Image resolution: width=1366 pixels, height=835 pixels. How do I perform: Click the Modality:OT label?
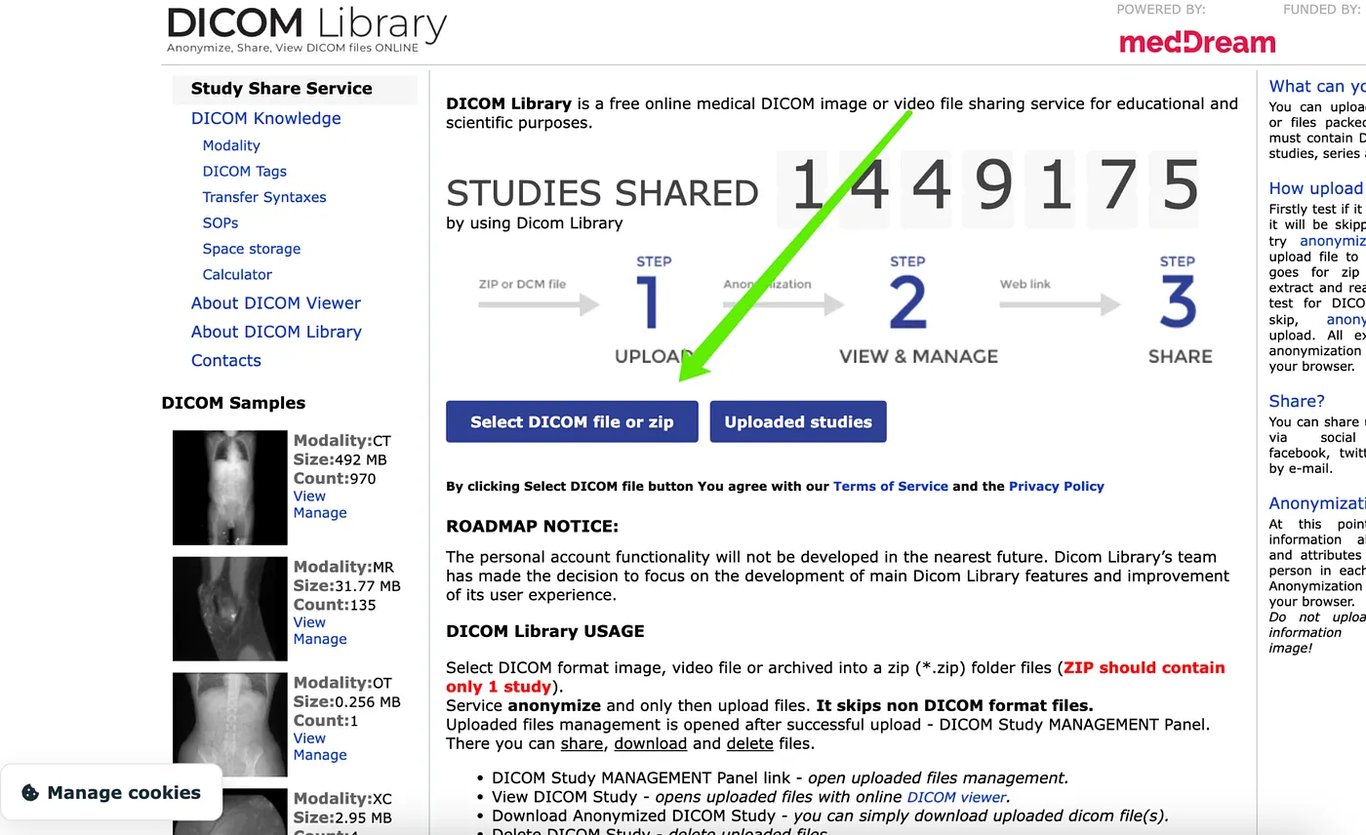[343, 683]
